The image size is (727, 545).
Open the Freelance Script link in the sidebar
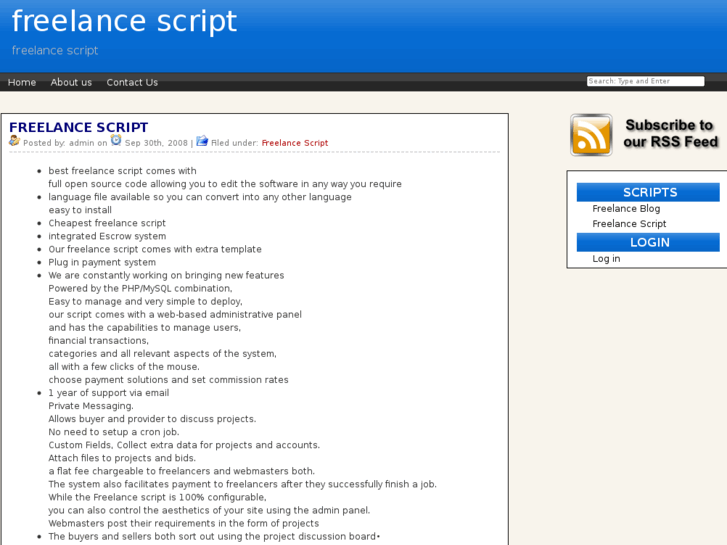629,224
